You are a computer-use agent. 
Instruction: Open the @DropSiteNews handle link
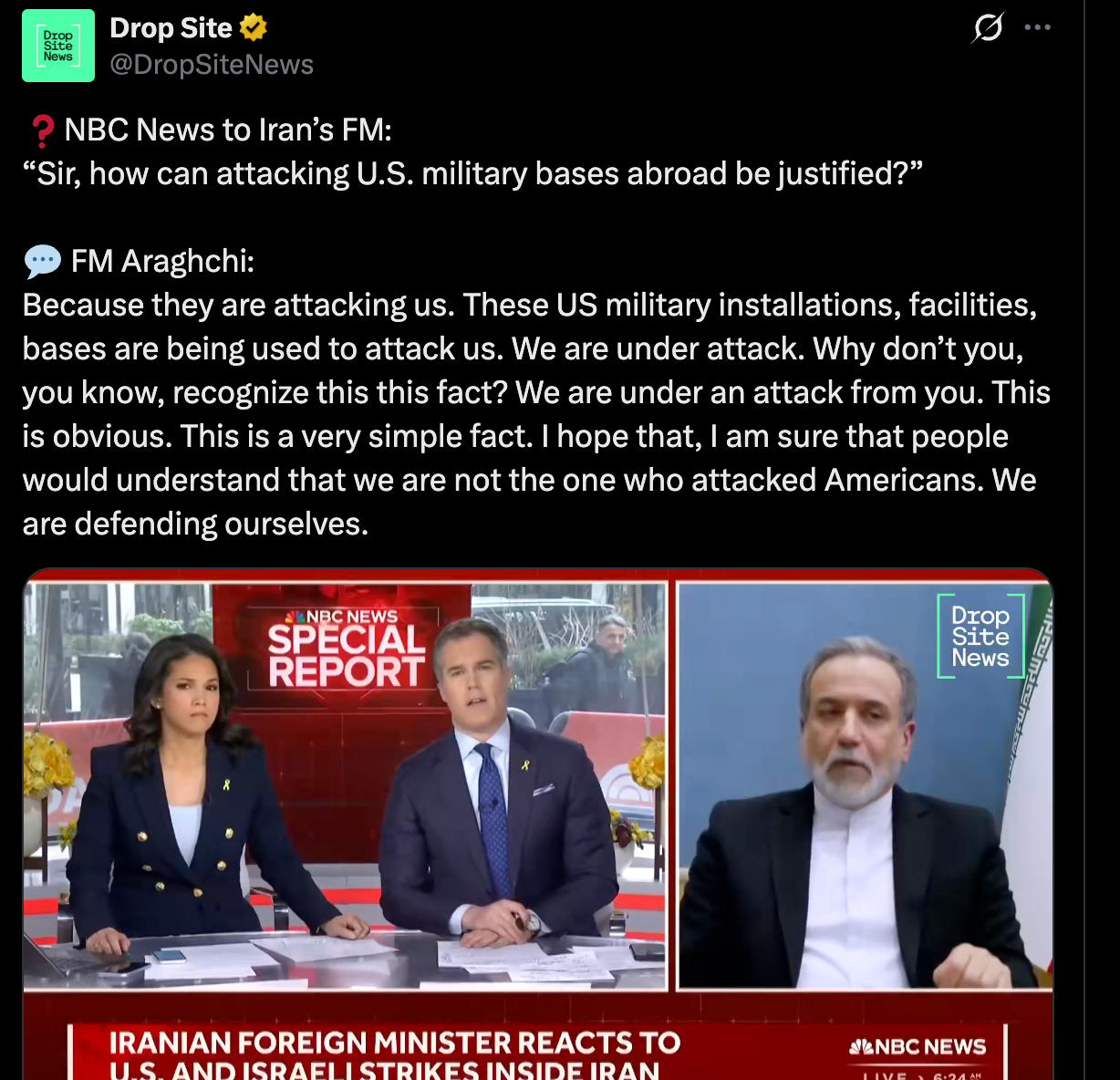tap(212, 65)
